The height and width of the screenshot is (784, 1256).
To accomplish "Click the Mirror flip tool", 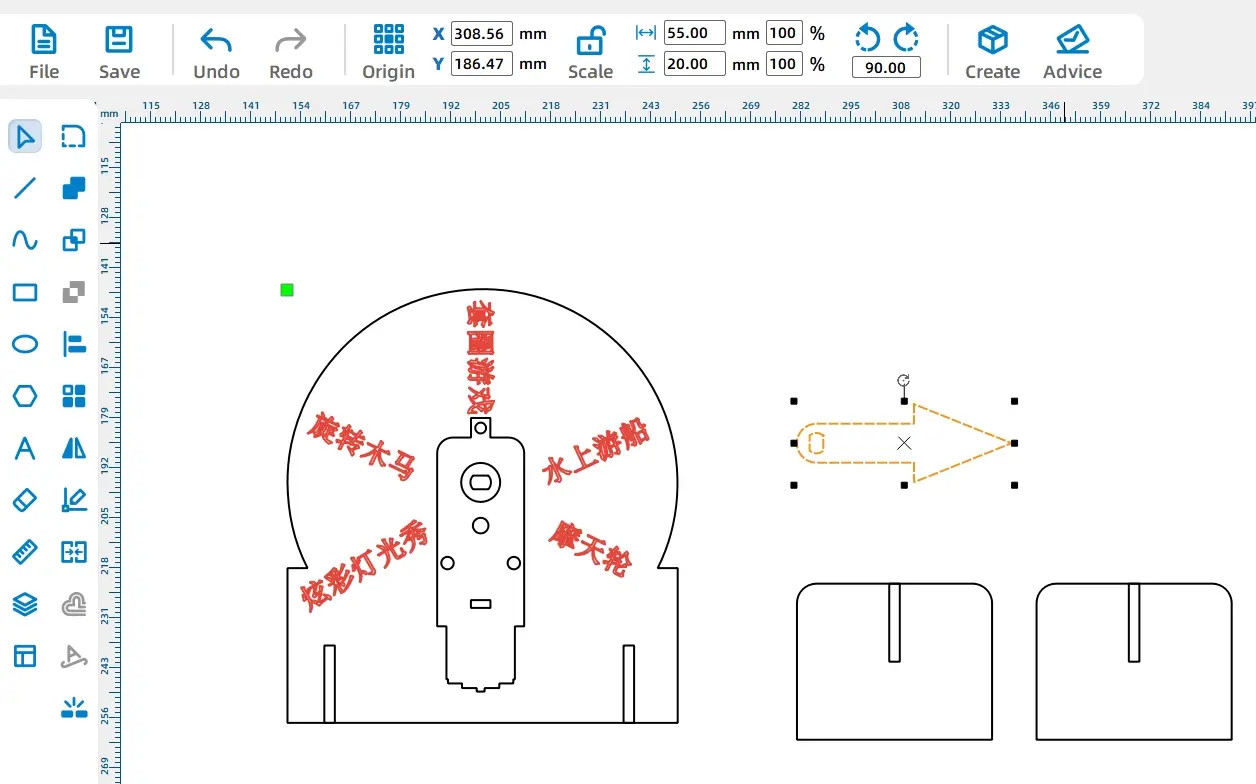I will pos(74,448).
